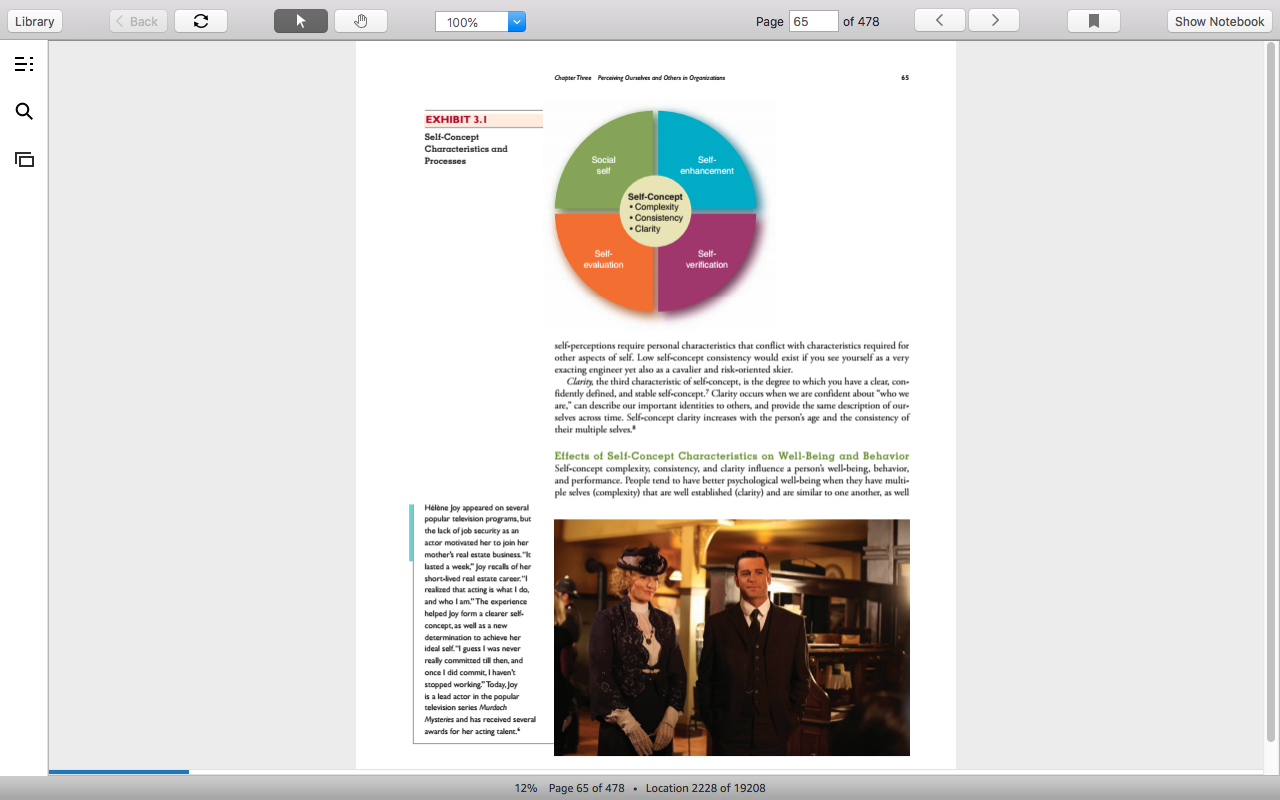Open the table of contents icon

coord(24,64)
